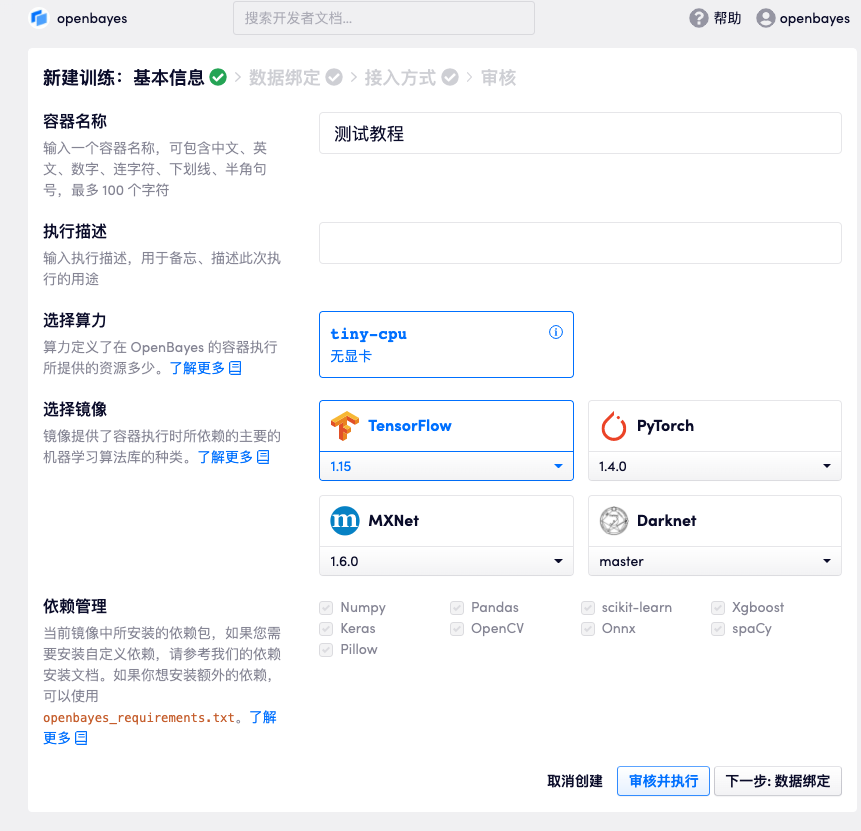This screenshot has width=861, height=831.
Task: Open the TensorFlow 1.15 version dropdown
Action: point(446,467)
